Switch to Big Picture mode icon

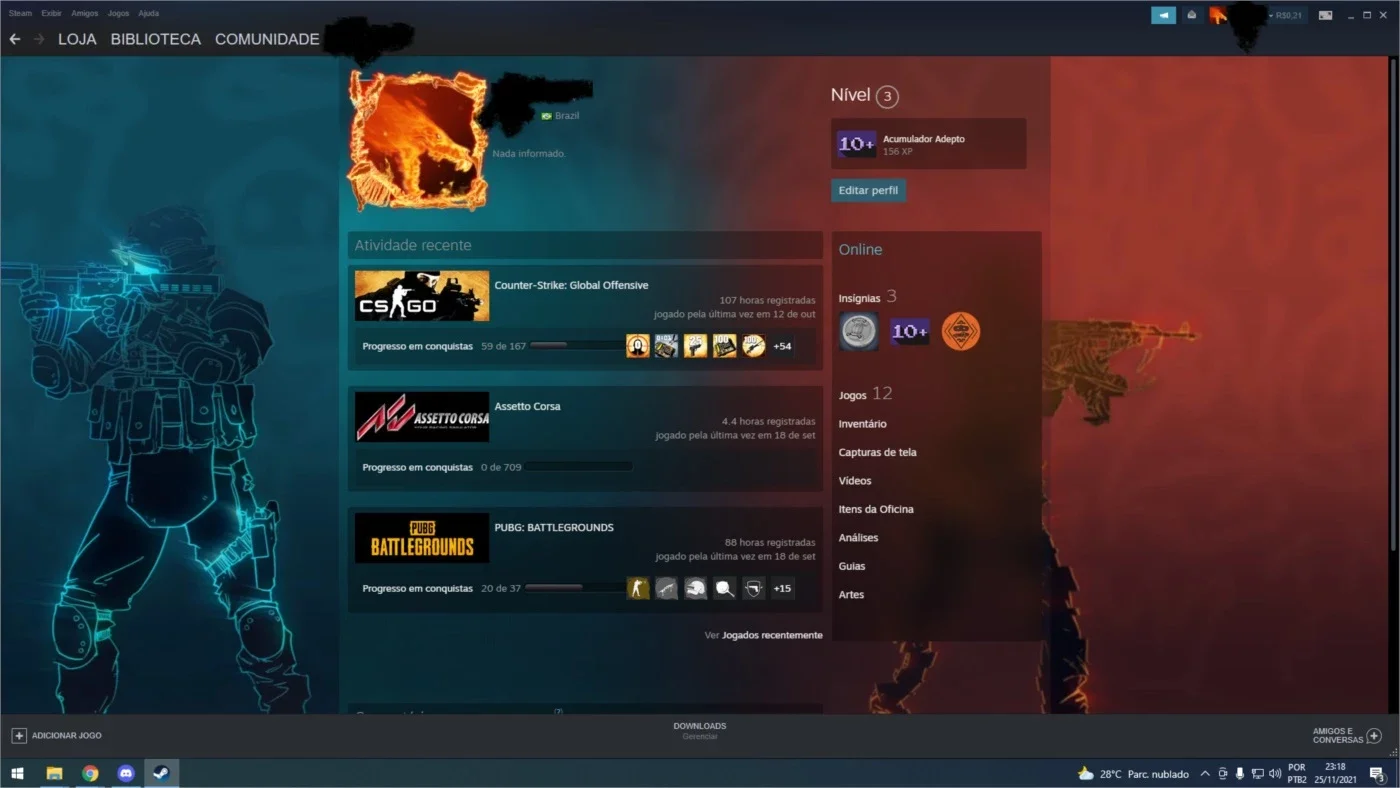tap(1325, 15)
